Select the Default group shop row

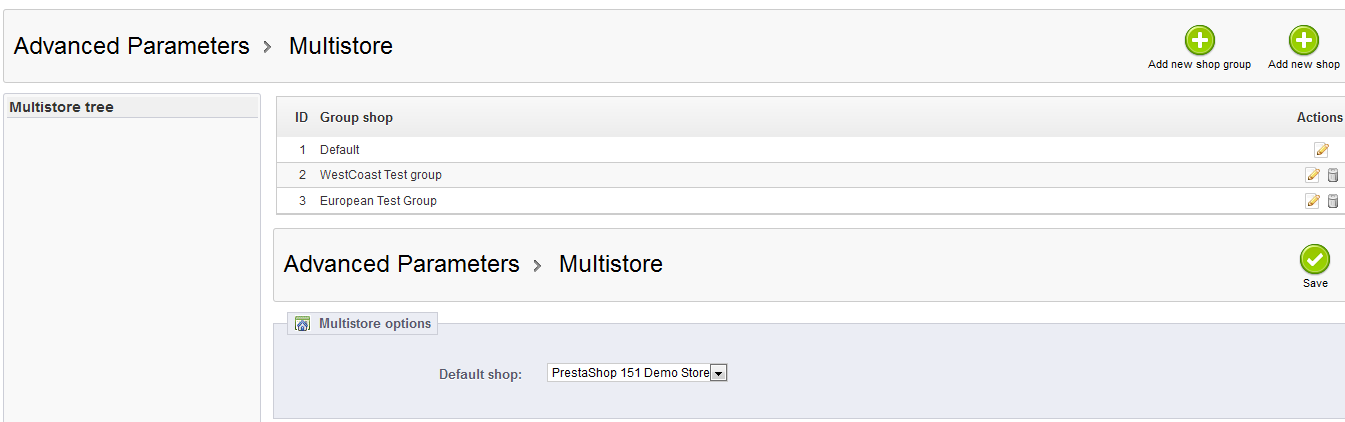point(340,150)
